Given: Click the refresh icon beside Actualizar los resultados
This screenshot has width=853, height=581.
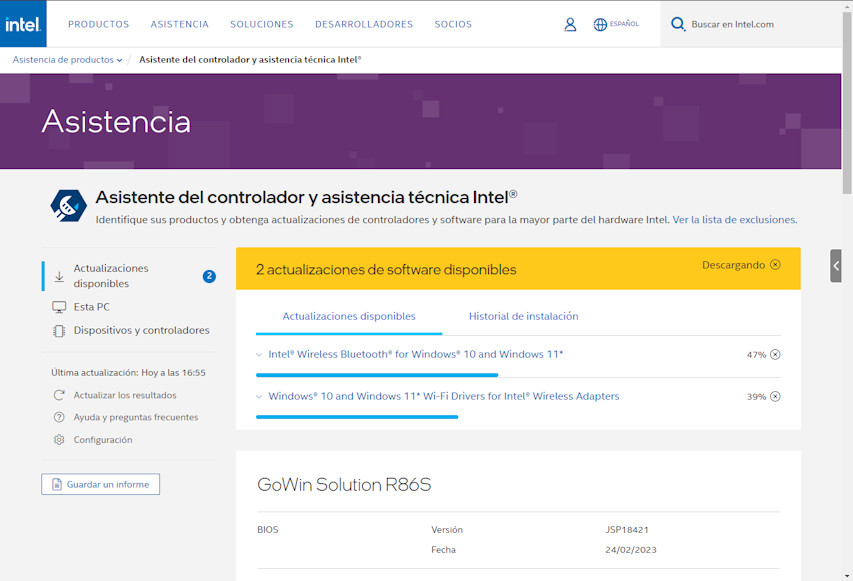Looking at the screenshot, I should [x=59, y=395].
